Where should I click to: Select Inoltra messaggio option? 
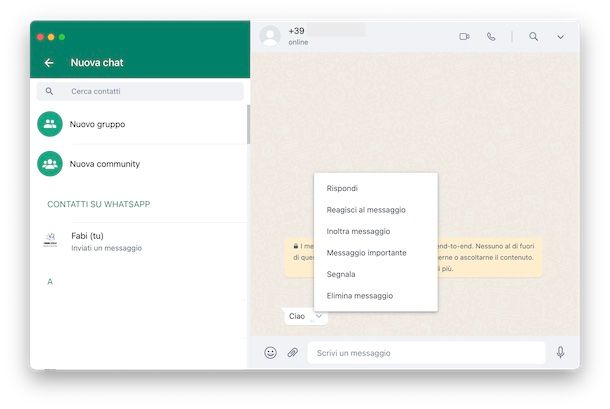pyautogui.click(x=375, y=231)
